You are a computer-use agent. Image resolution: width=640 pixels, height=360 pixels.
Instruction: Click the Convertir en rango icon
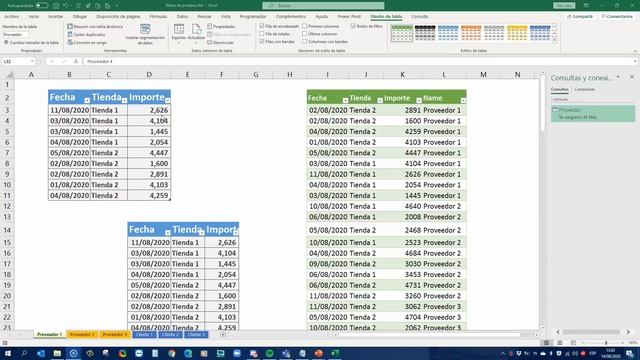point(70,42)
